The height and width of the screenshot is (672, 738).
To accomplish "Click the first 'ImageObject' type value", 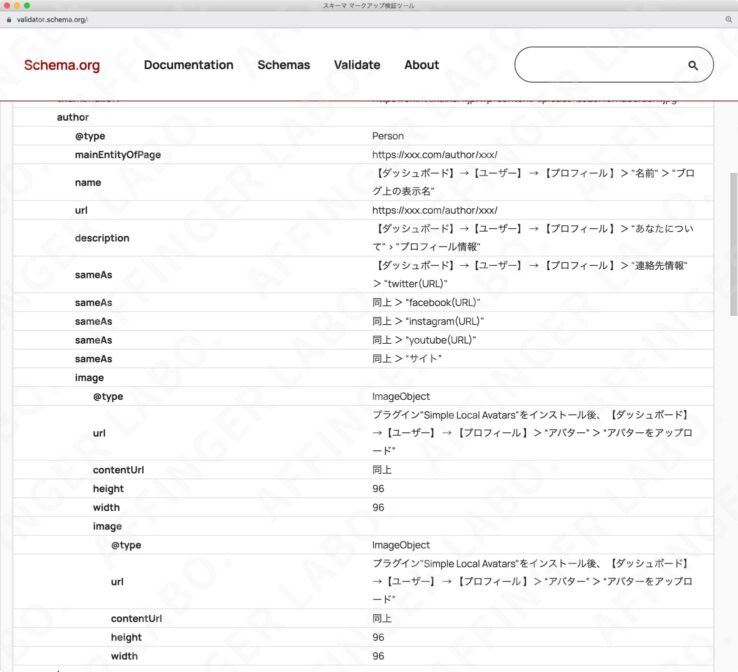I will (401, 396).
